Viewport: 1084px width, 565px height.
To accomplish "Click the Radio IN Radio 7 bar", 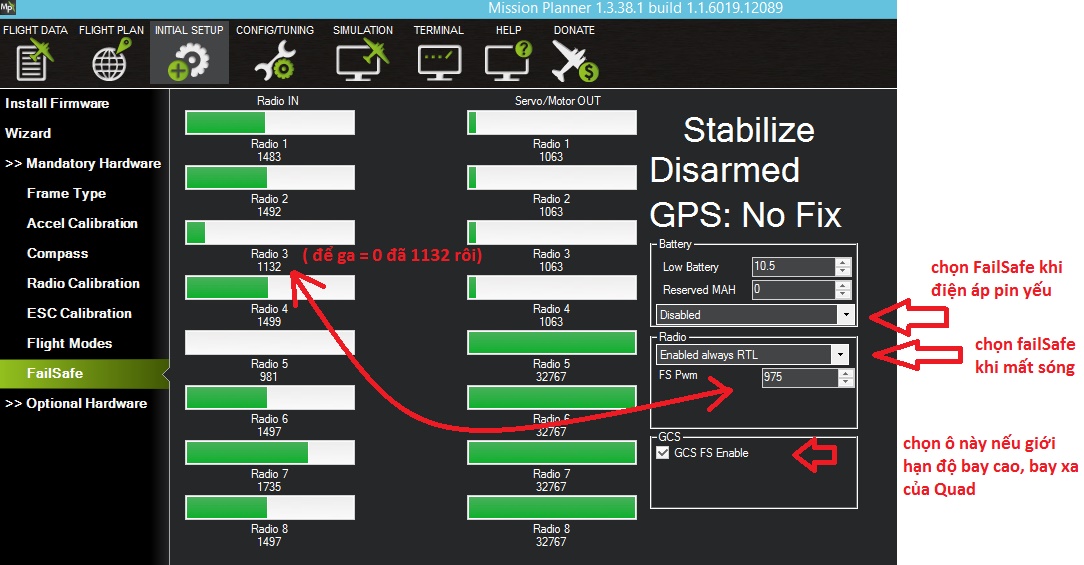I will (x=270, y=452).
